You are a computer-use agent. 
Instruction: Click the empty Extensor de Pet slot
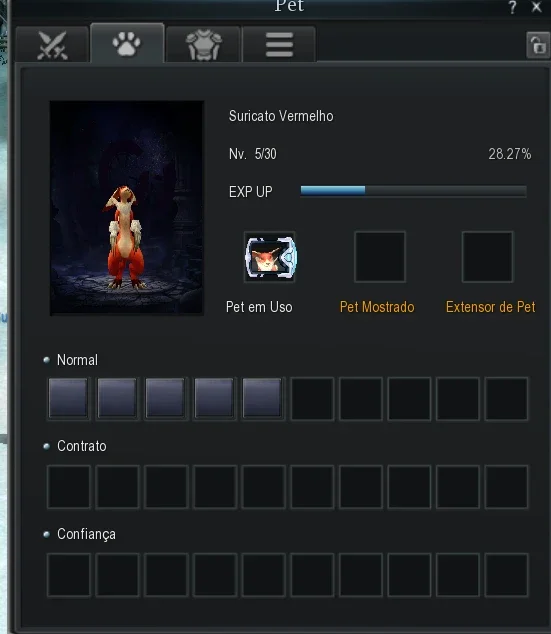point(487,257)
